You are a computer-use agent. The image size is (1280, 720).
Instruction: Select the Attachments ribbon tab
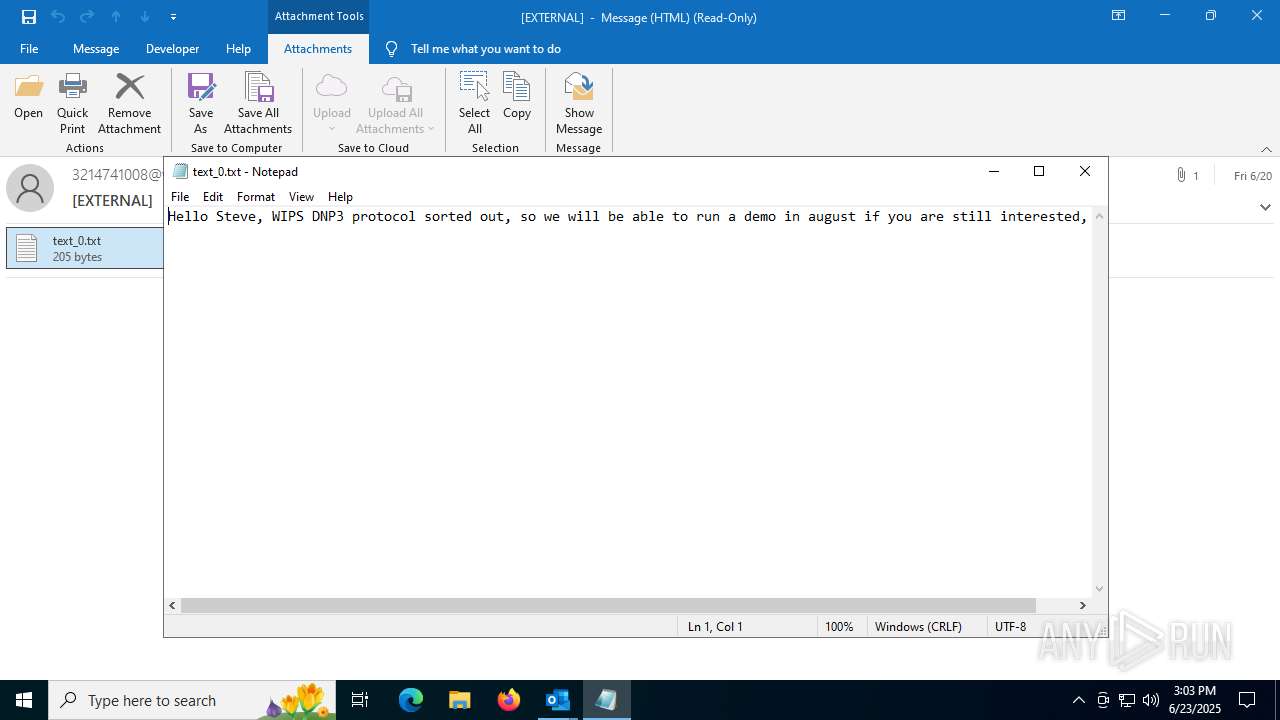pyautogui.click(x=318, y=49)
